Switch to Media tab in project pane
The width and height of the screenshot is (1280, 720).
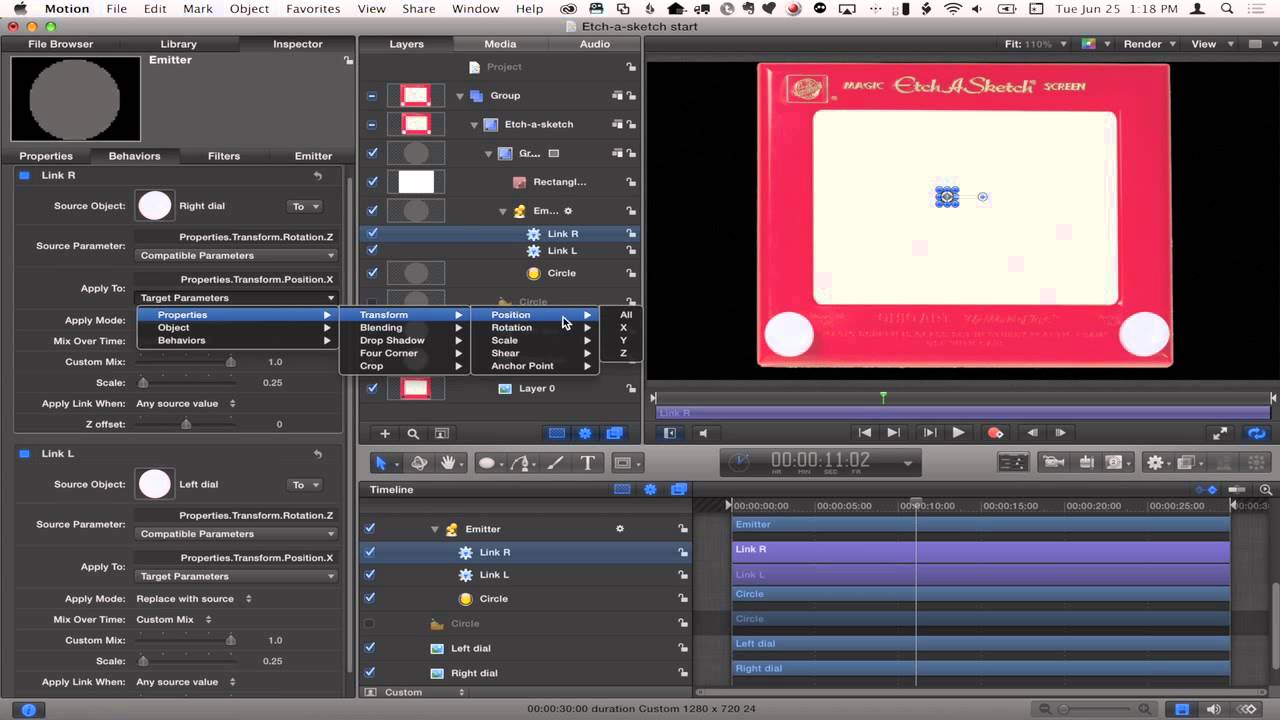[500, 44]
